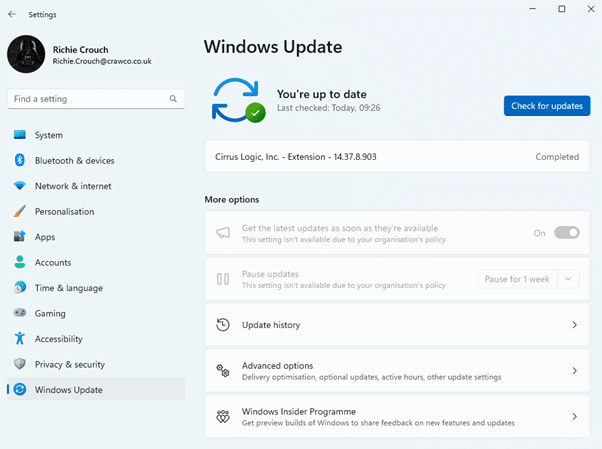Screen dimensions: 602x449
Task: Click the Personalisation paintbrush icon
Action: point(20,211)
